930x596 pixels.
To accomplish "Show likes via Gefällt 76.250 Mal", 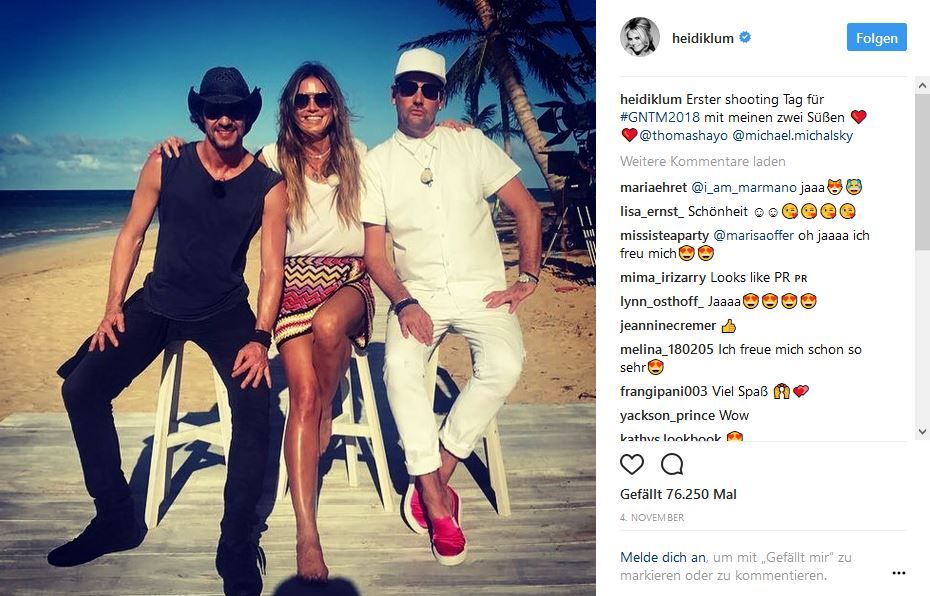I will click(678, 495).
